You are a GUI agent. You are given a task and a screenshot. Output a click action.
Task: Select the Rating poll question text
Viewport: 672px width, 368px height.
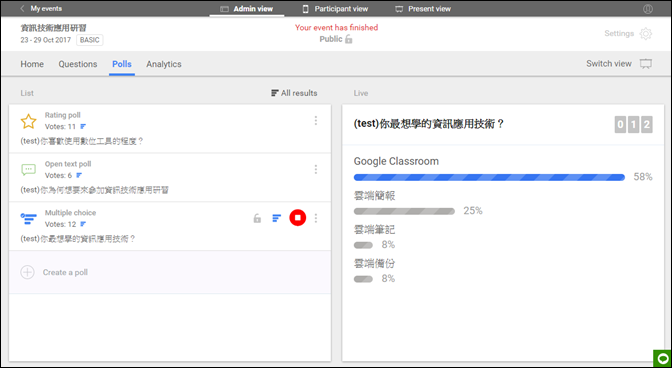(x=81, y=141)
